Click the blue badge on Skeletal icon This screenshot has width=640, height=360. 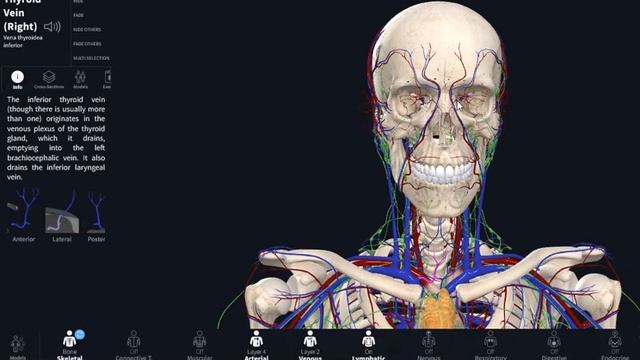click(x=80, y=334)
